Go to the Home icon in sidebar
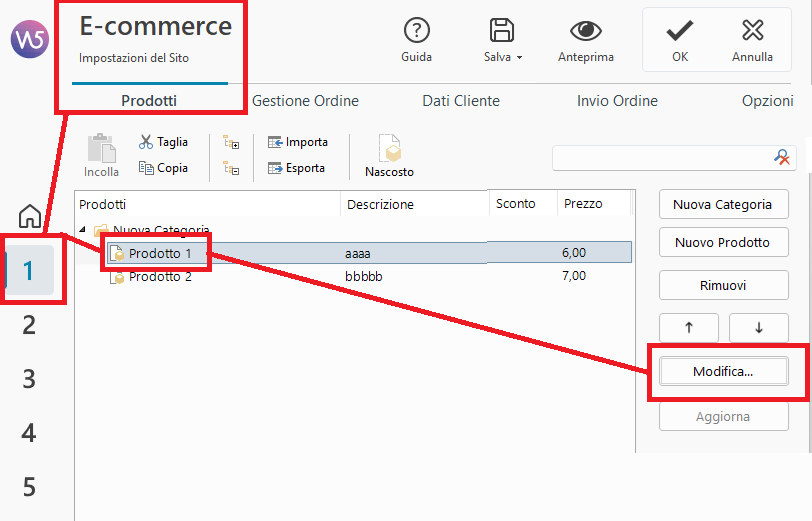Image resolution: width=812 pixels, height=521 pixels. [30, 216]
